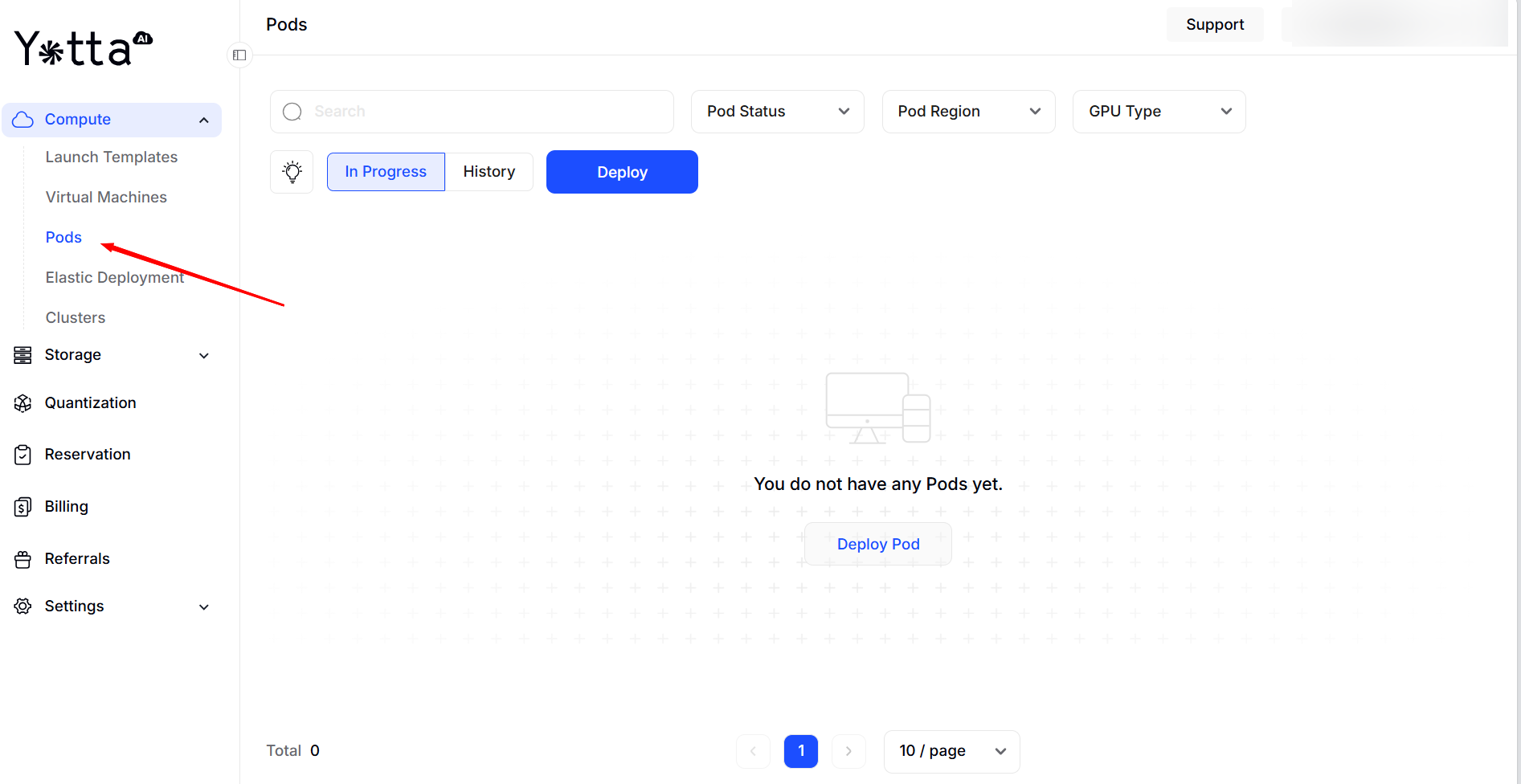This screenshot has height=784, width=1521.
Task: Click the Quantization cube icon
Action: pos(23,403)
